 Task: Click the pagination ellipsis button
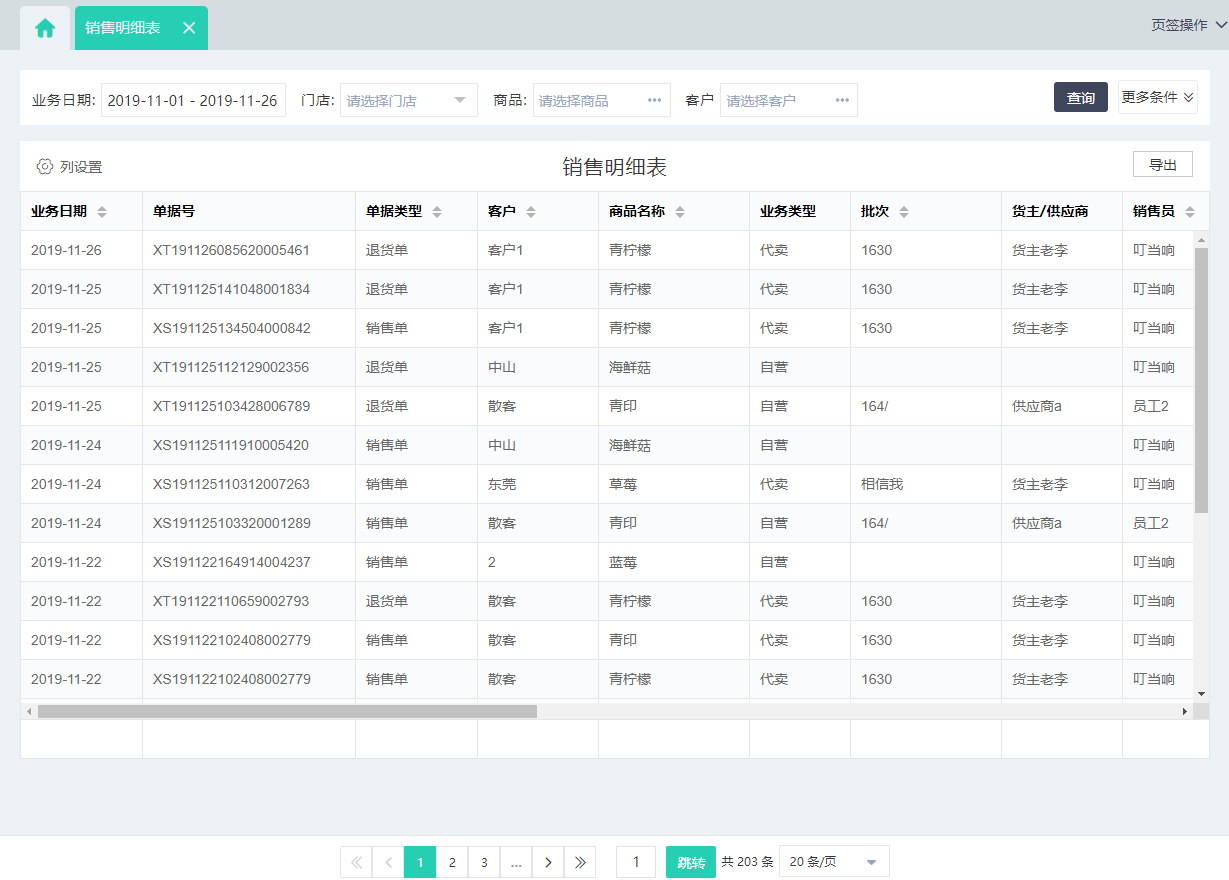tap(516, 862)
